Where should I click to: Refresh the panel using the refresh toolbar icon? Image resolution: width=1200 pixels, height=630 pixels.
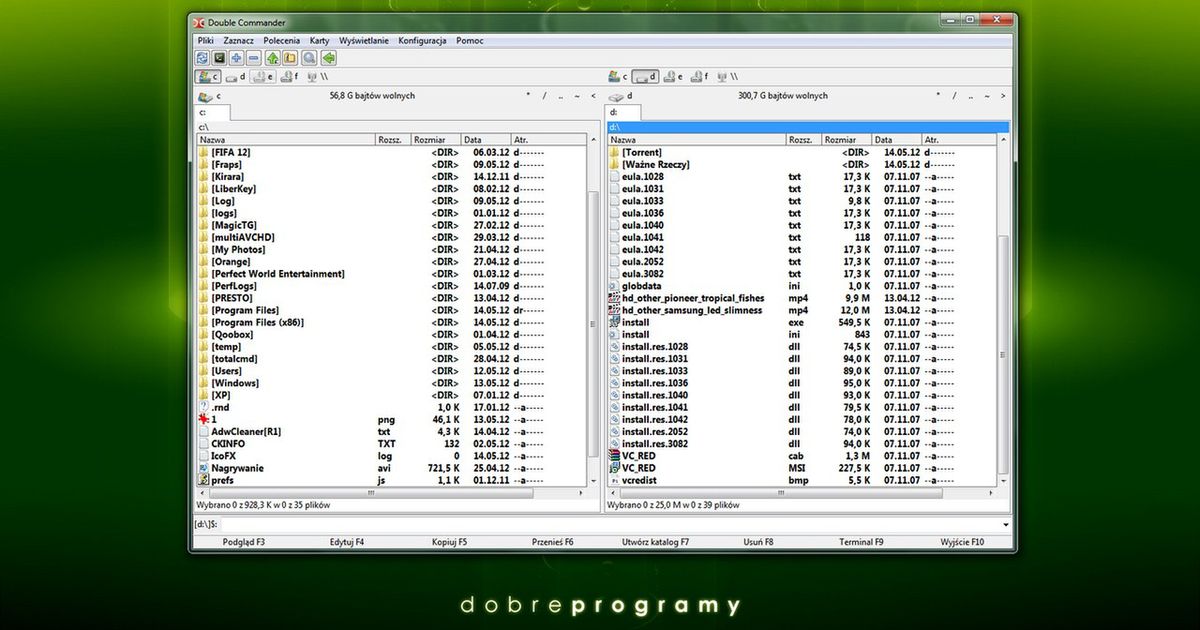202,58
